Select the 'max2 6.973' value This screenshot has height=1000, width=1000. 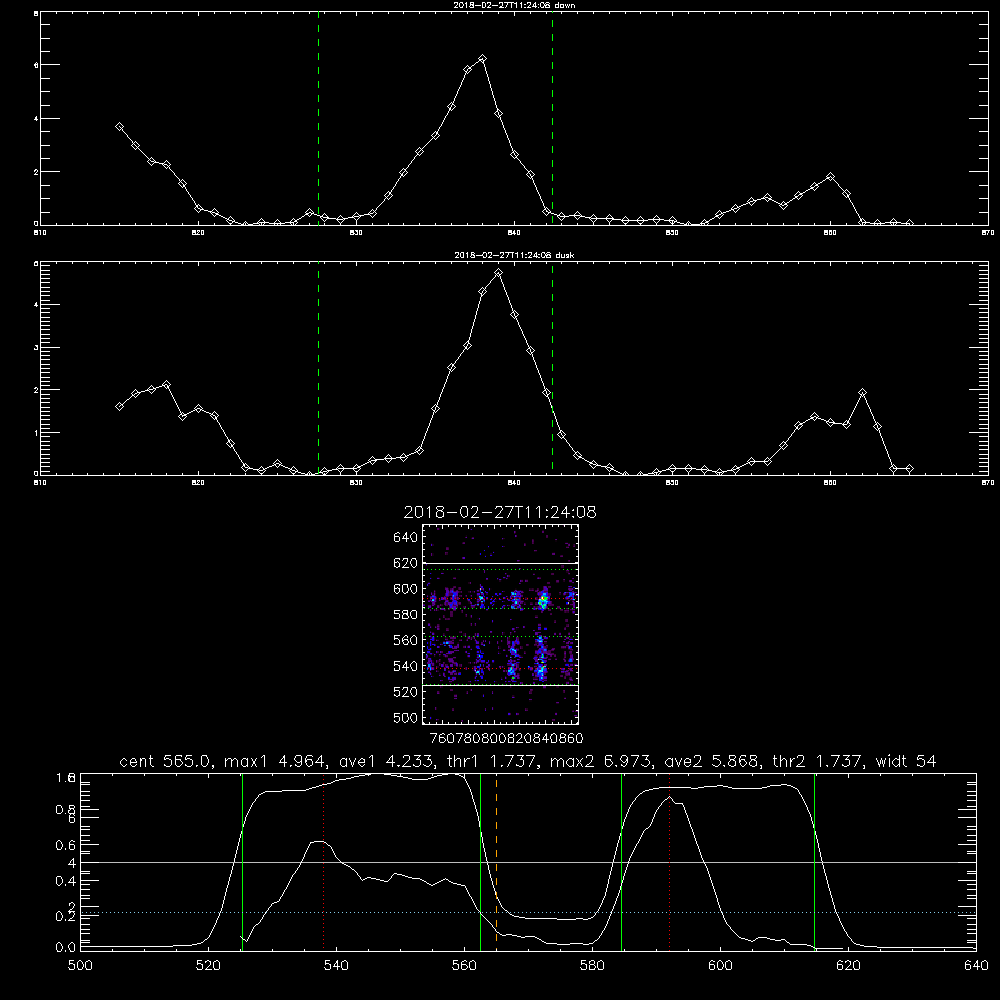[600, 761]
